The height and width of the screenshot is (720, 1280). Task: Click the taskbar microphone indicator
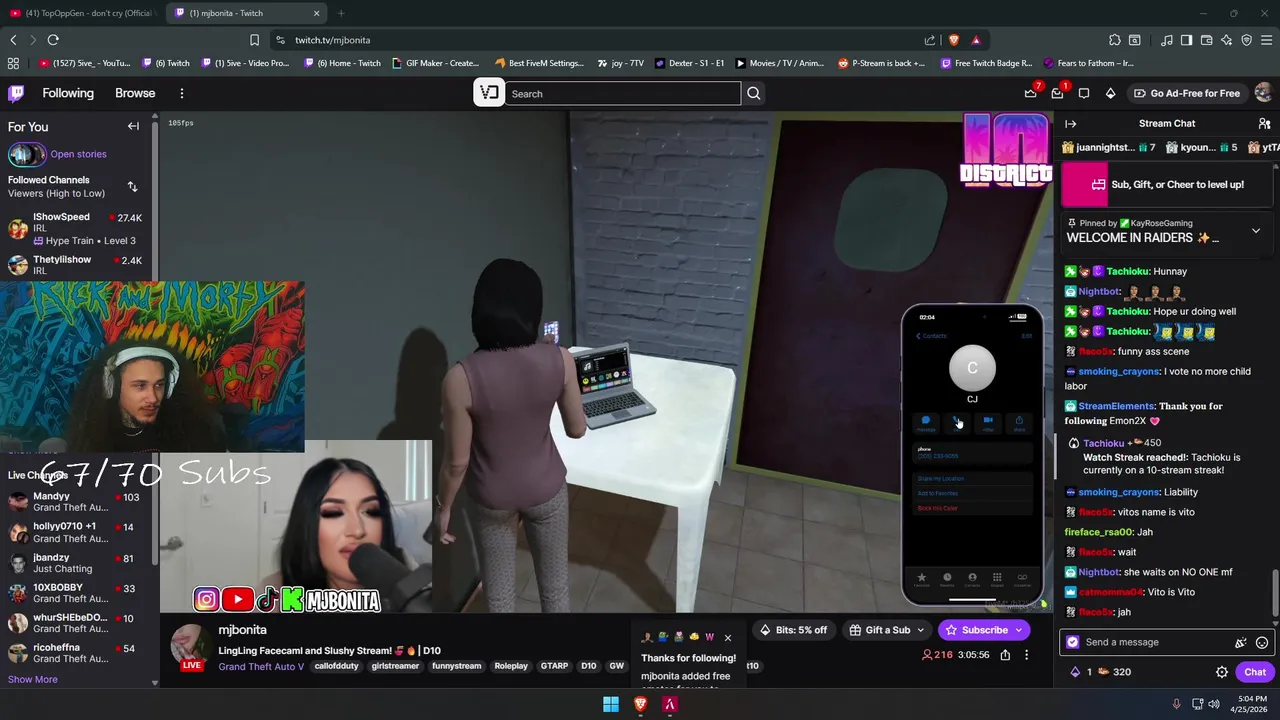click(x=1176, y=704)
